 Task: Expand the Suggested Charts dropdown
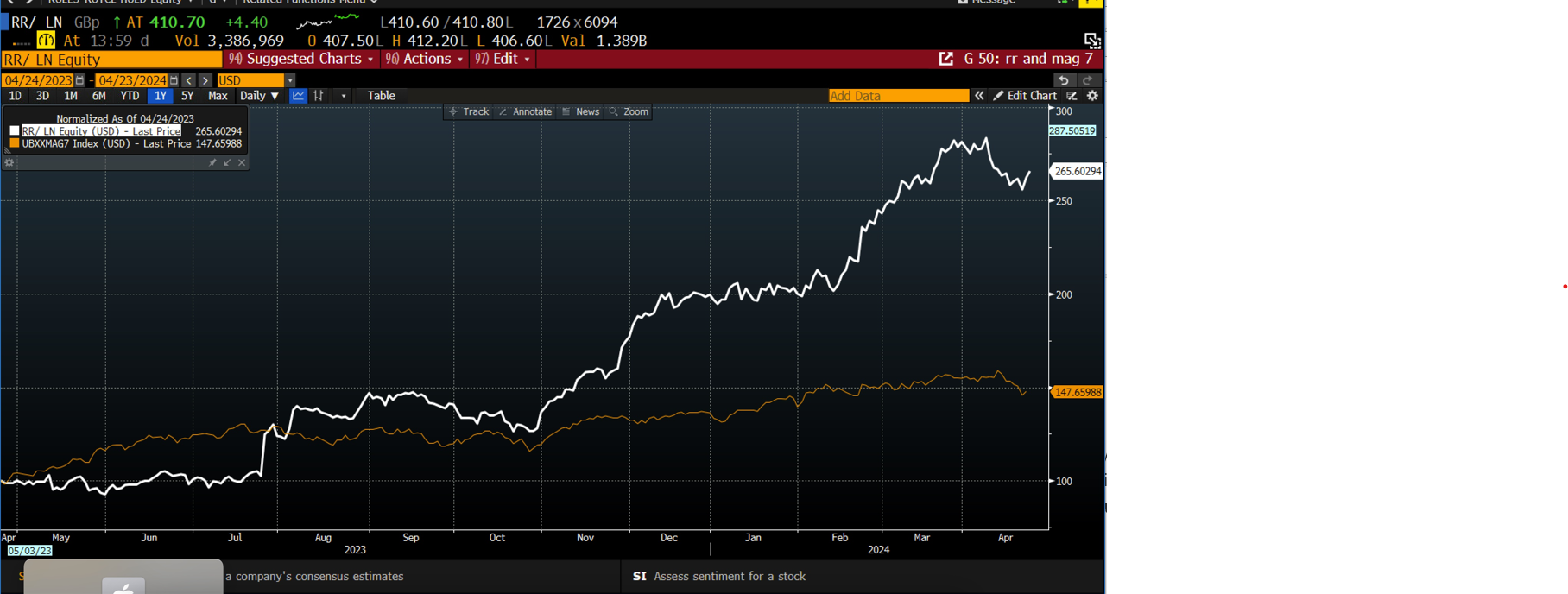(x=301, y=59)
